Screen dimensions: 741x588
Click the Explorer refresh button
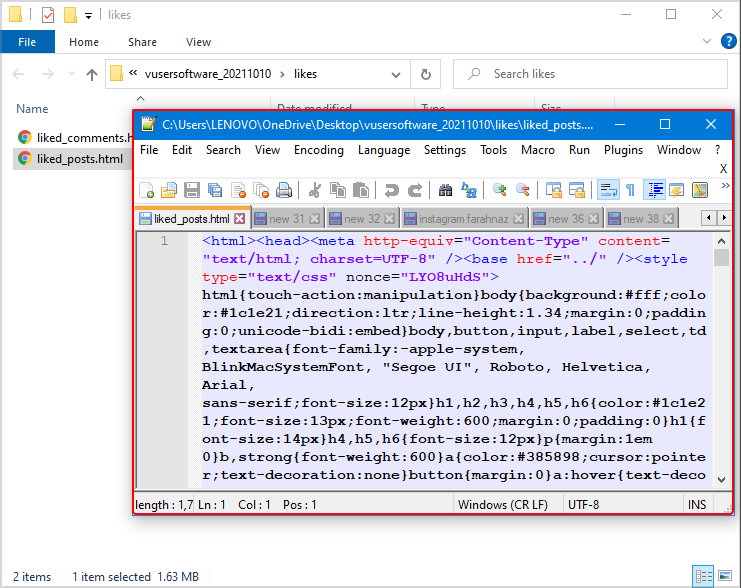[426, 74]
